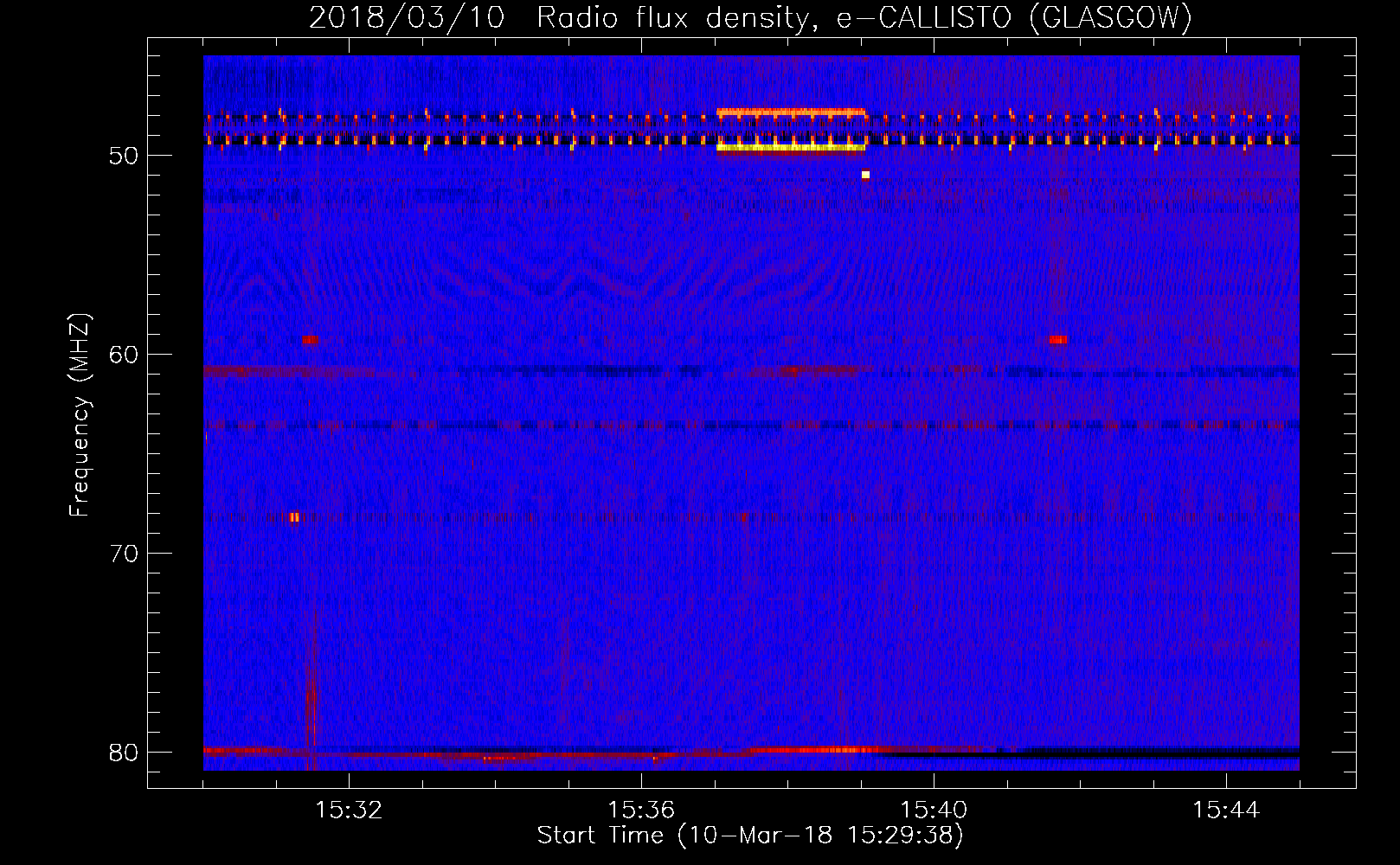Select the 15:40 time tick label
The height and width of the screenshot is (865, 1400).
[x=934, y=811]
